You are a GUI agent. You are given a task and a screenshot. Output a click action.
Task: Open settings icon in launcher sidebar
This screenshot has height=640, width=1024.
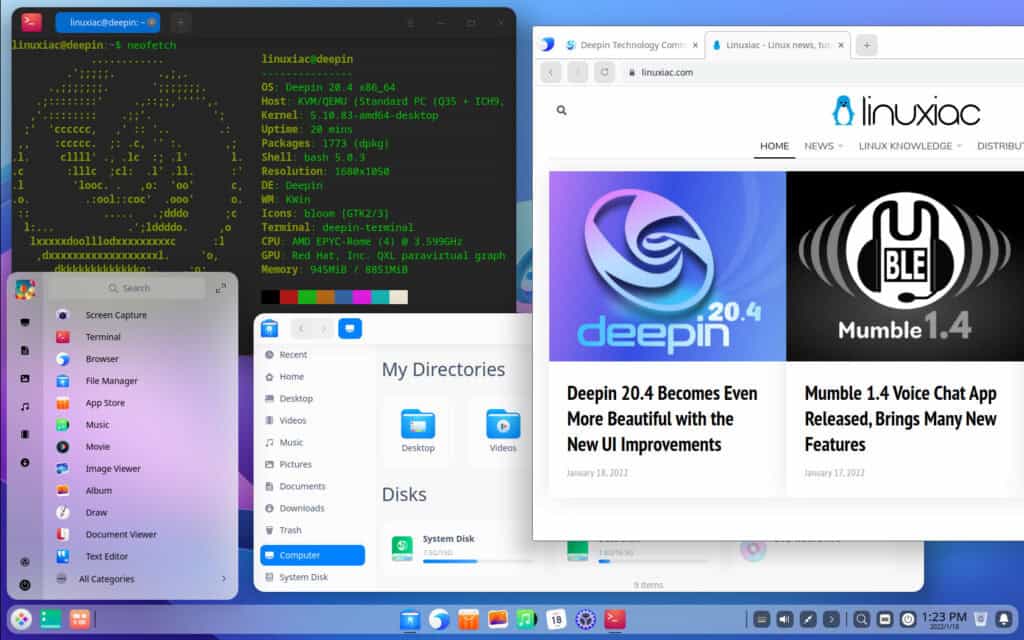coord(25,562)
